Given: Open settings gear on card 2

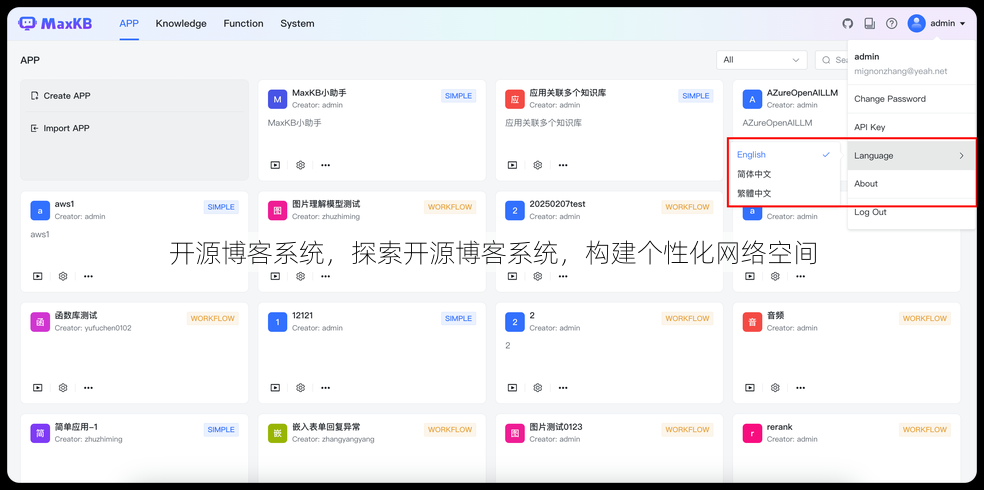Looking at the screenshot, I should click(538, 388).
